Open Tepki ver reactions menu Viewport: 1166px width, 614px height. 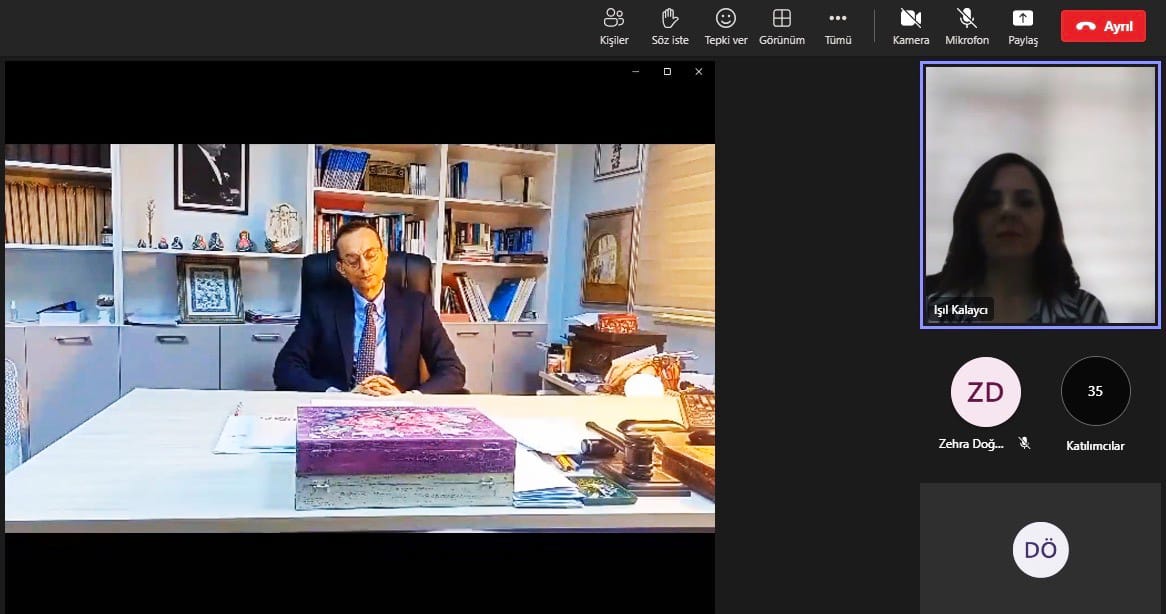[726, 26]
